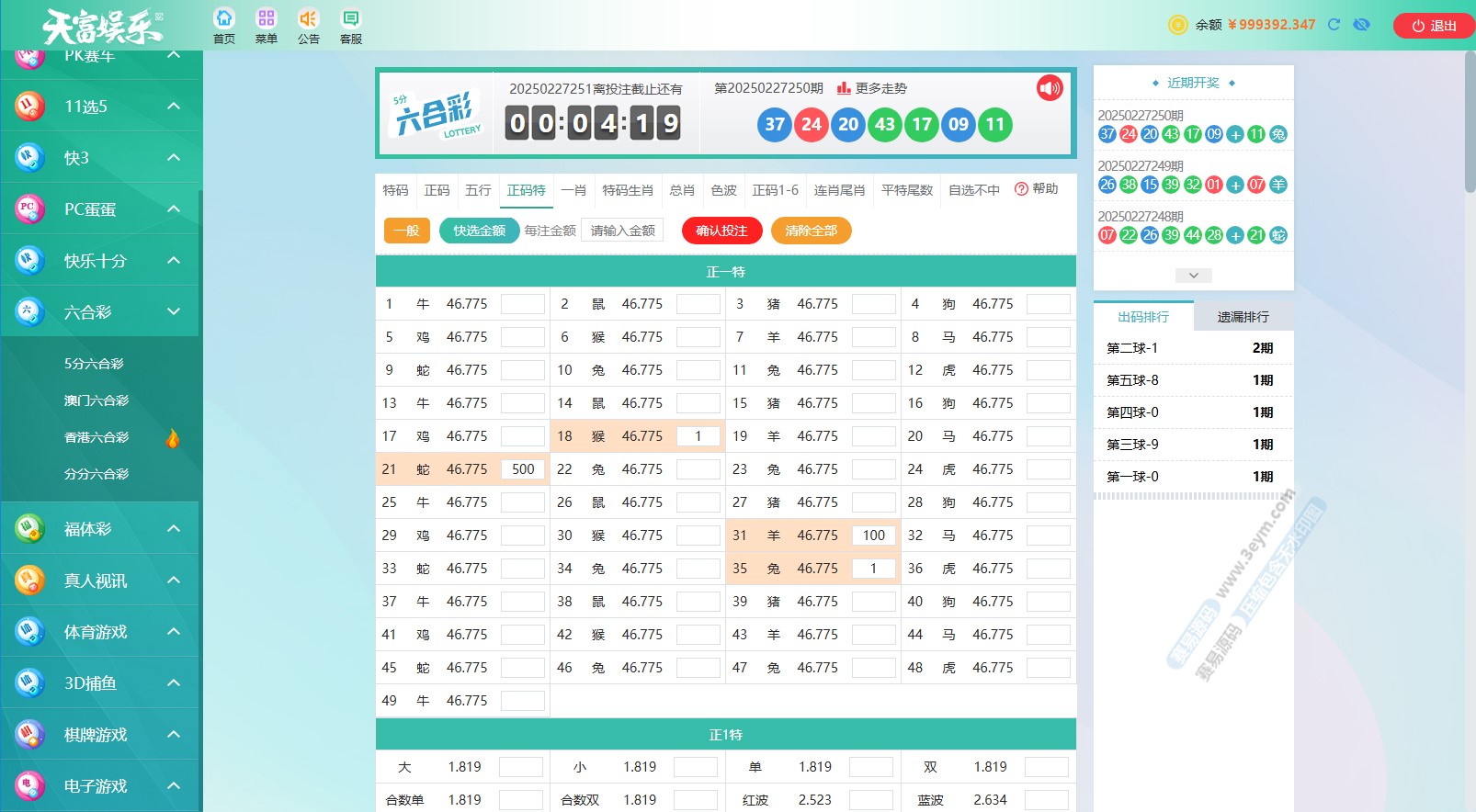
Task: Click the balance refresh icon
Action: (1334, 25)
